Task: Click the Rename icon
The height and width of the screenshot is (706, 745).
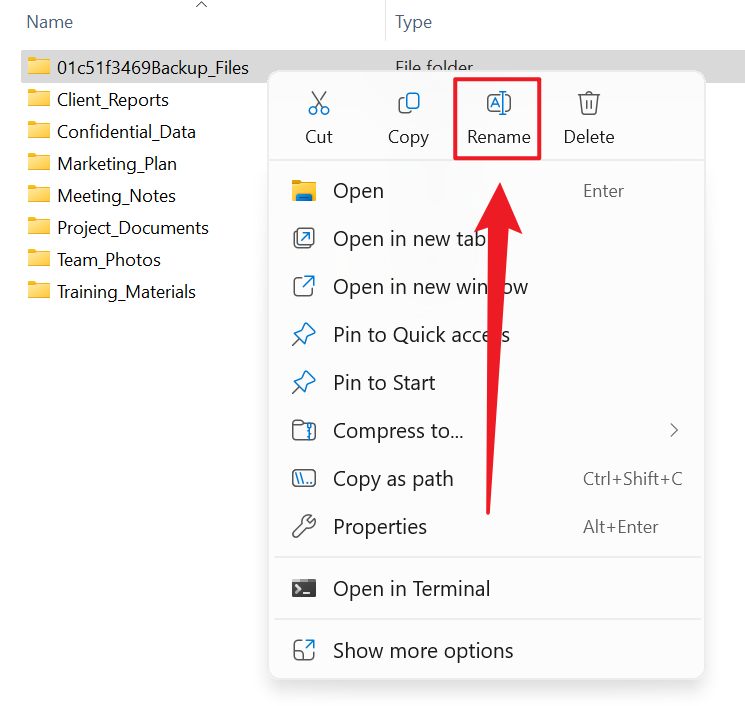Action: [x=498, y=103]
